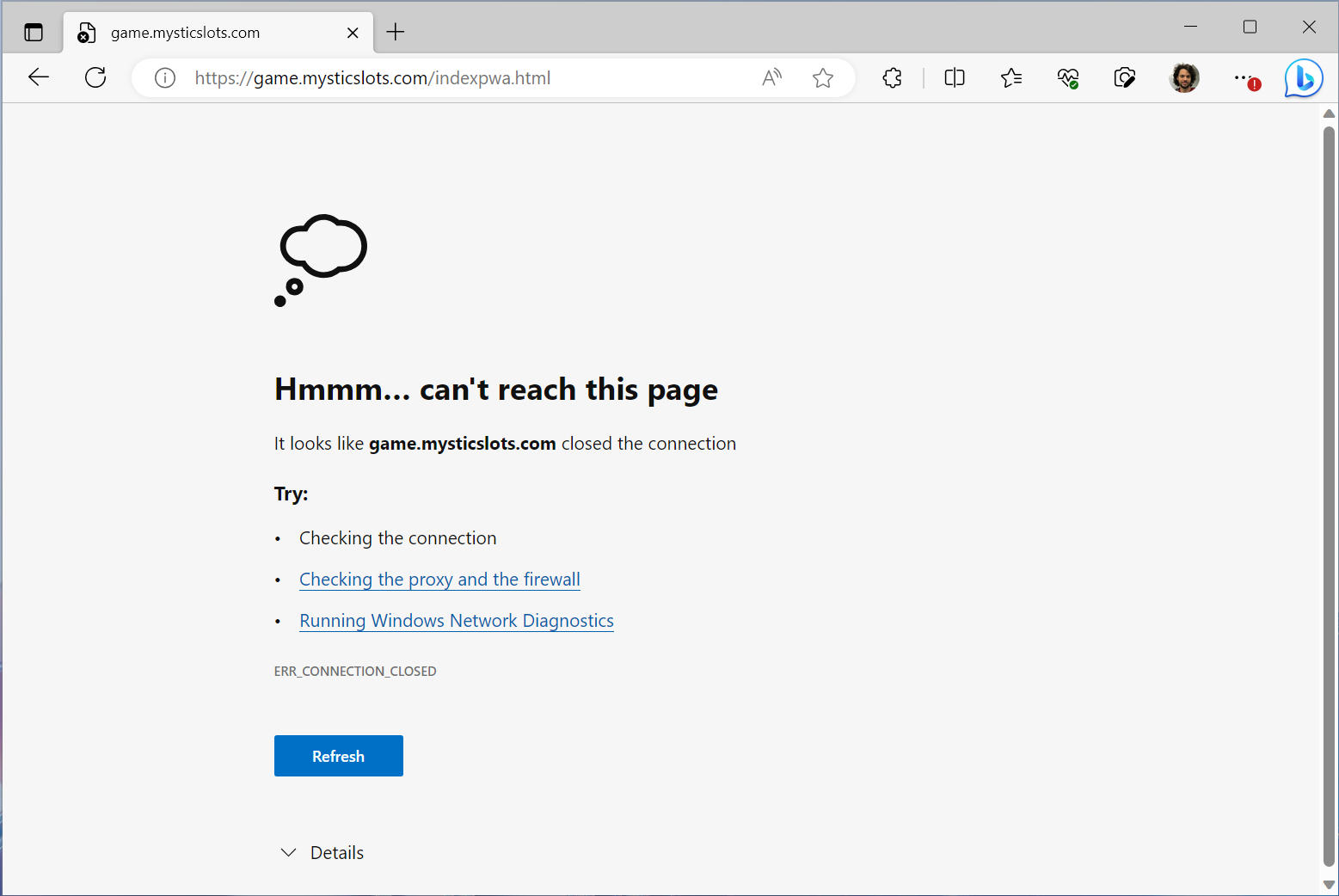Open a new browser tab

click(x=396, y=32)
